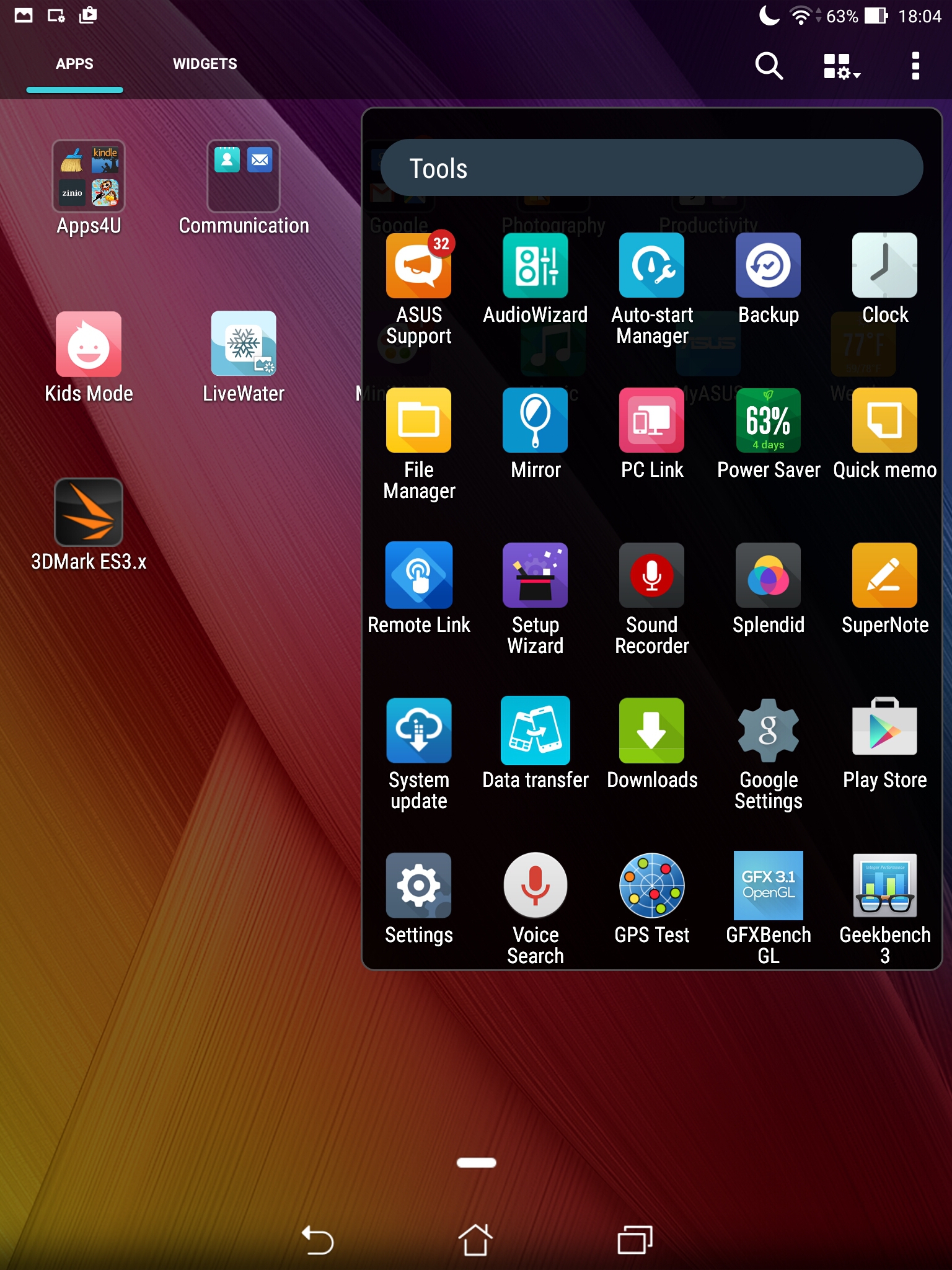Open SuperNote
This screenshot has height=1270, width=952.
coord(885,575)
